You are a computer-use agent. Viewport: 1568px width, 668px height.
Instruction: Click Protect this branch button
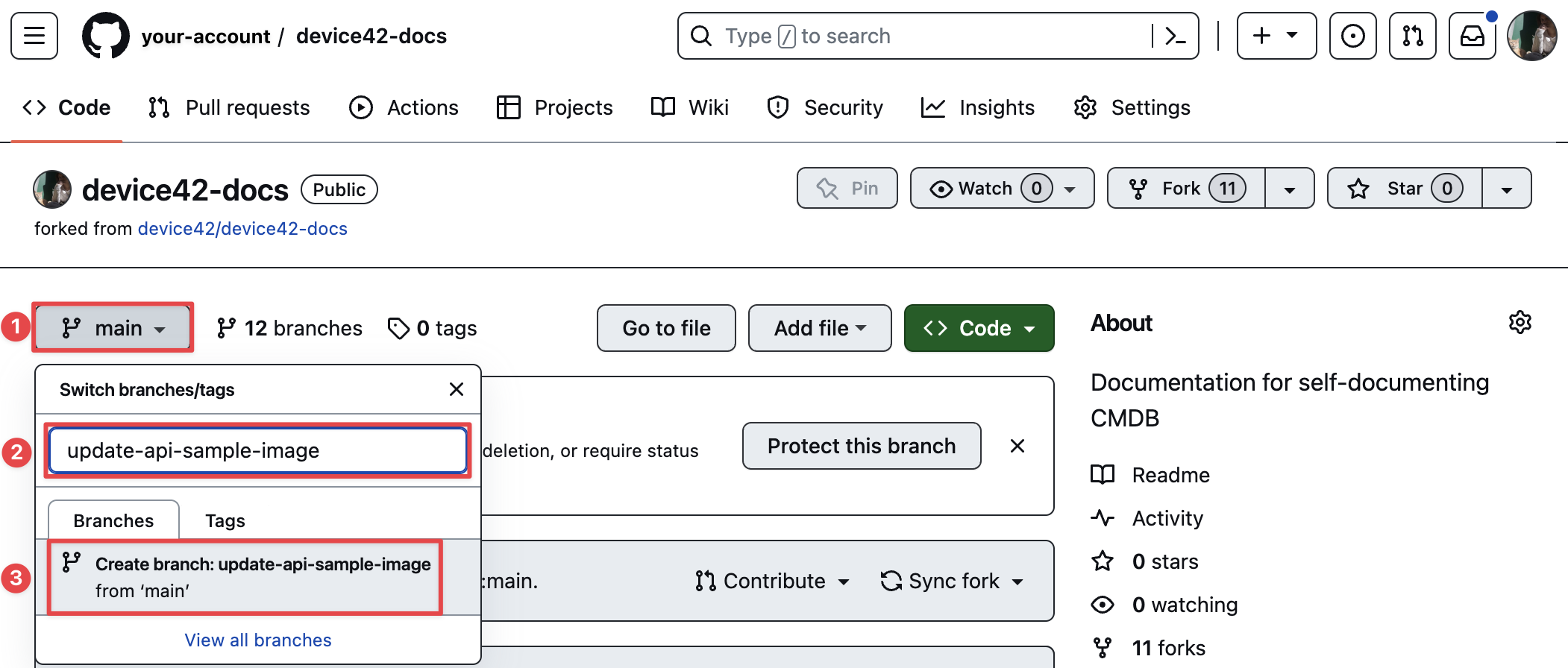pos(861,446)
